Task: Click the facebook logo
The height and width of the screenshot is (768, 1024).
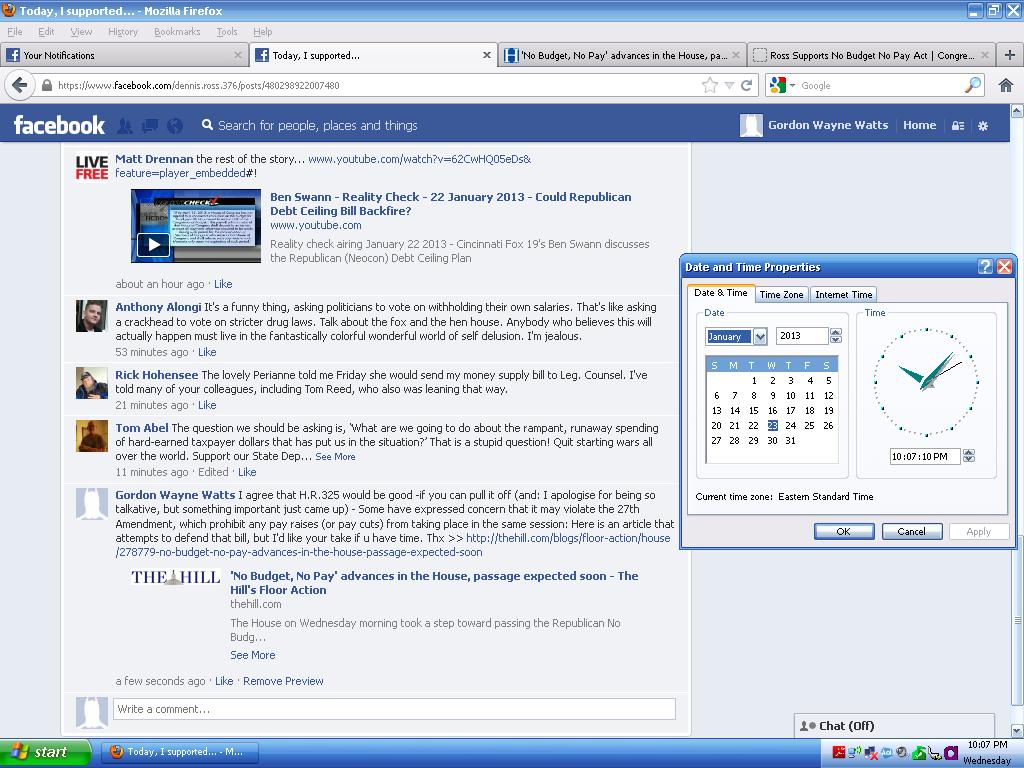Action: point(59,125)
